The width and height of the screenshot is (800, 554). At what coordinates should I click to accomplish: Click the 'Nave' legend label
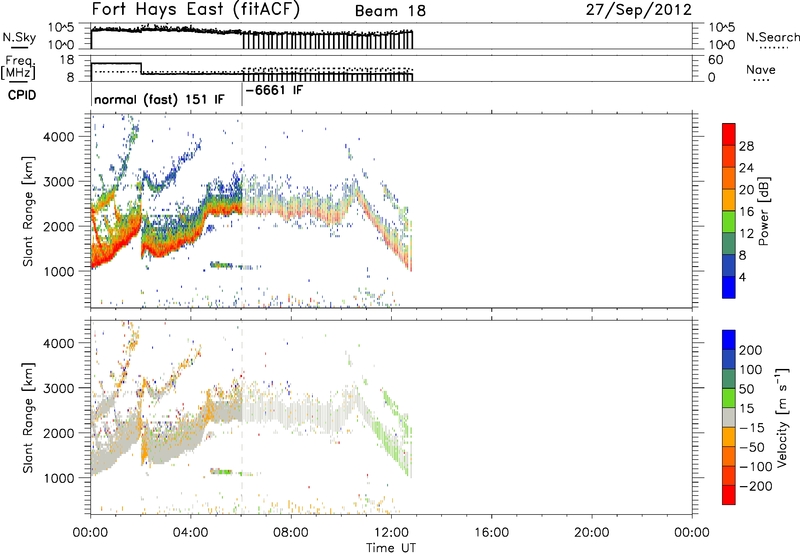pos(760,70)
